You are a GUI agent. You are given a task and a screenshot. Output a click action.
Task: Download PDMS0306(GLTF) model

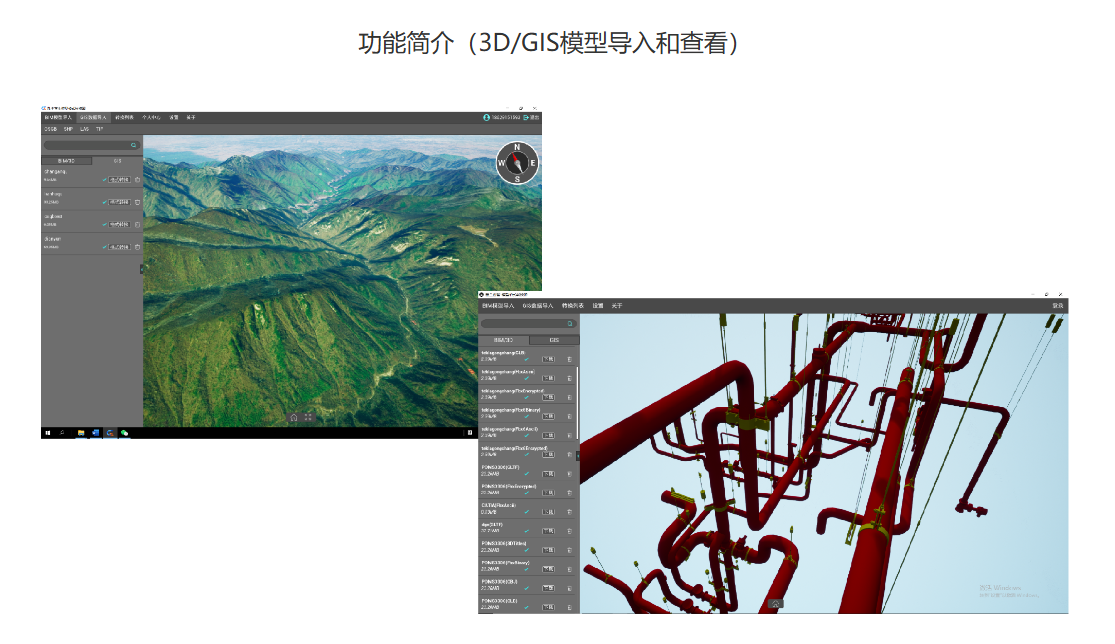548,473
